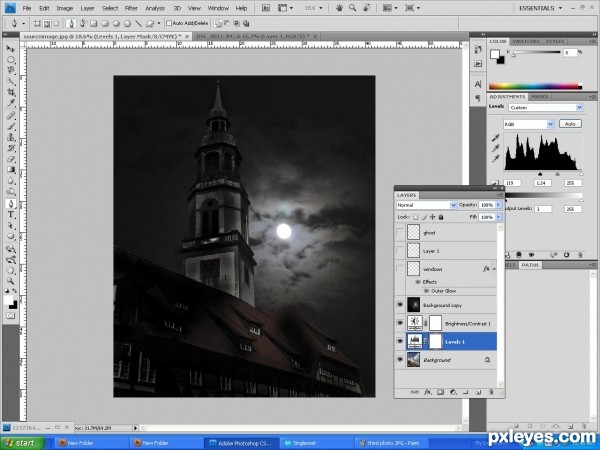The height and width of the screenshot is (450, 600).
Task: Select the Eyedropper tool in the toolbox
Action: coord(10,103)
